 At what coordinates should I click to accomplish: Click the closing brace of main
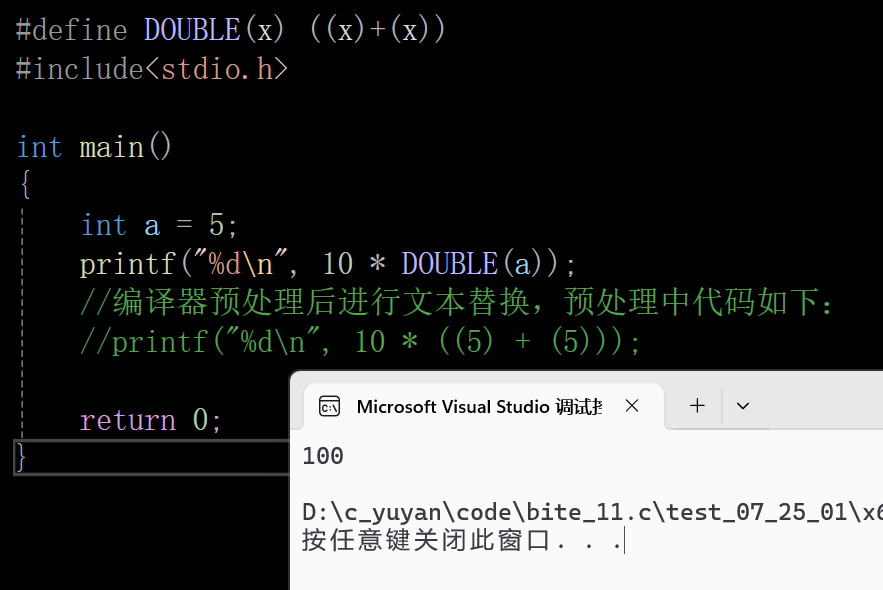(x=20, y=457)
